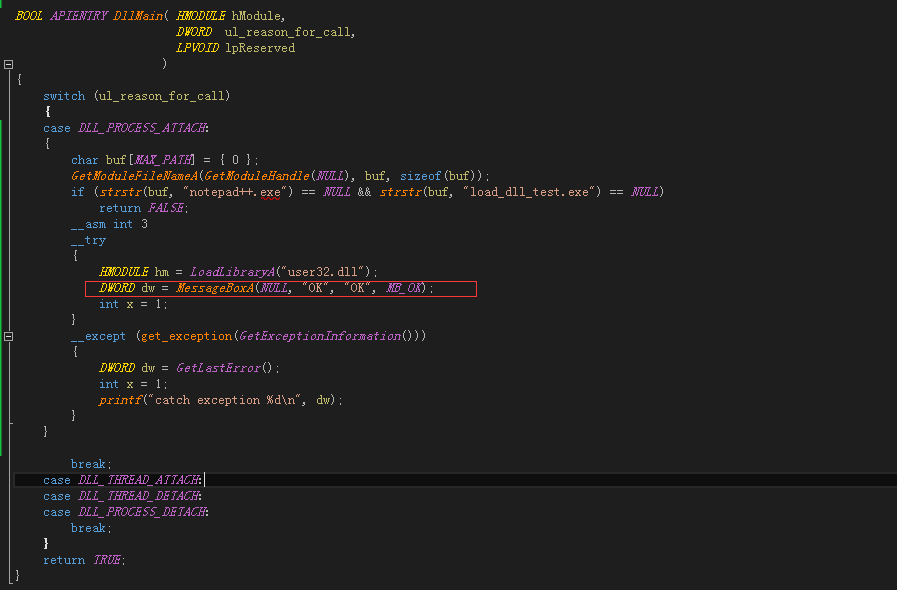Click GetModuleHandle in the code
The height and width of the screenshot is (590, 897).
point(257,176)
